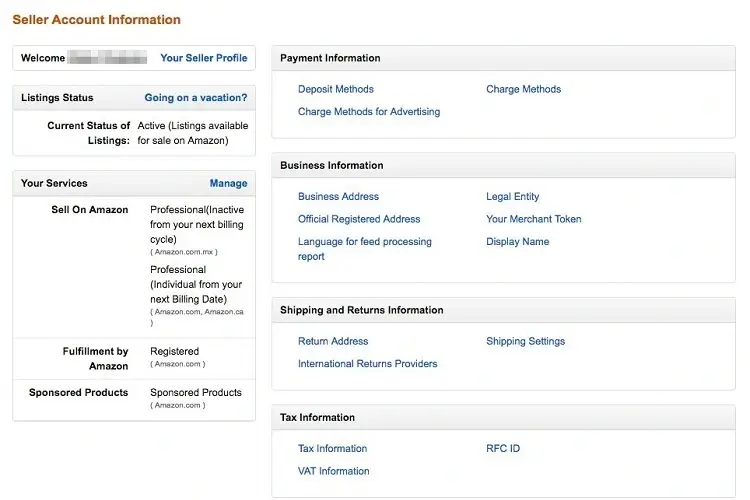
Task: Open Deposit Methods
Action: click(x=336, y=89)
